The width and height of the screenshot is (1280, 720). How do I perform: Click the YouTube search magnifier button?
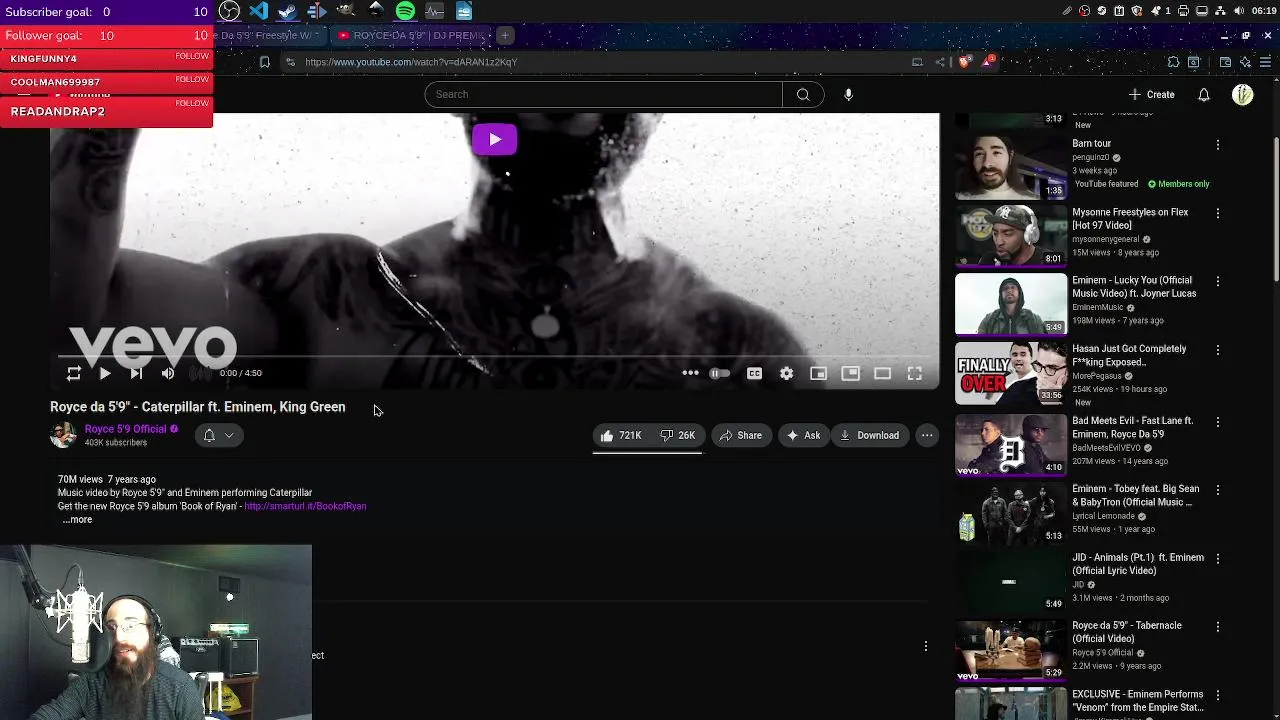803,94
